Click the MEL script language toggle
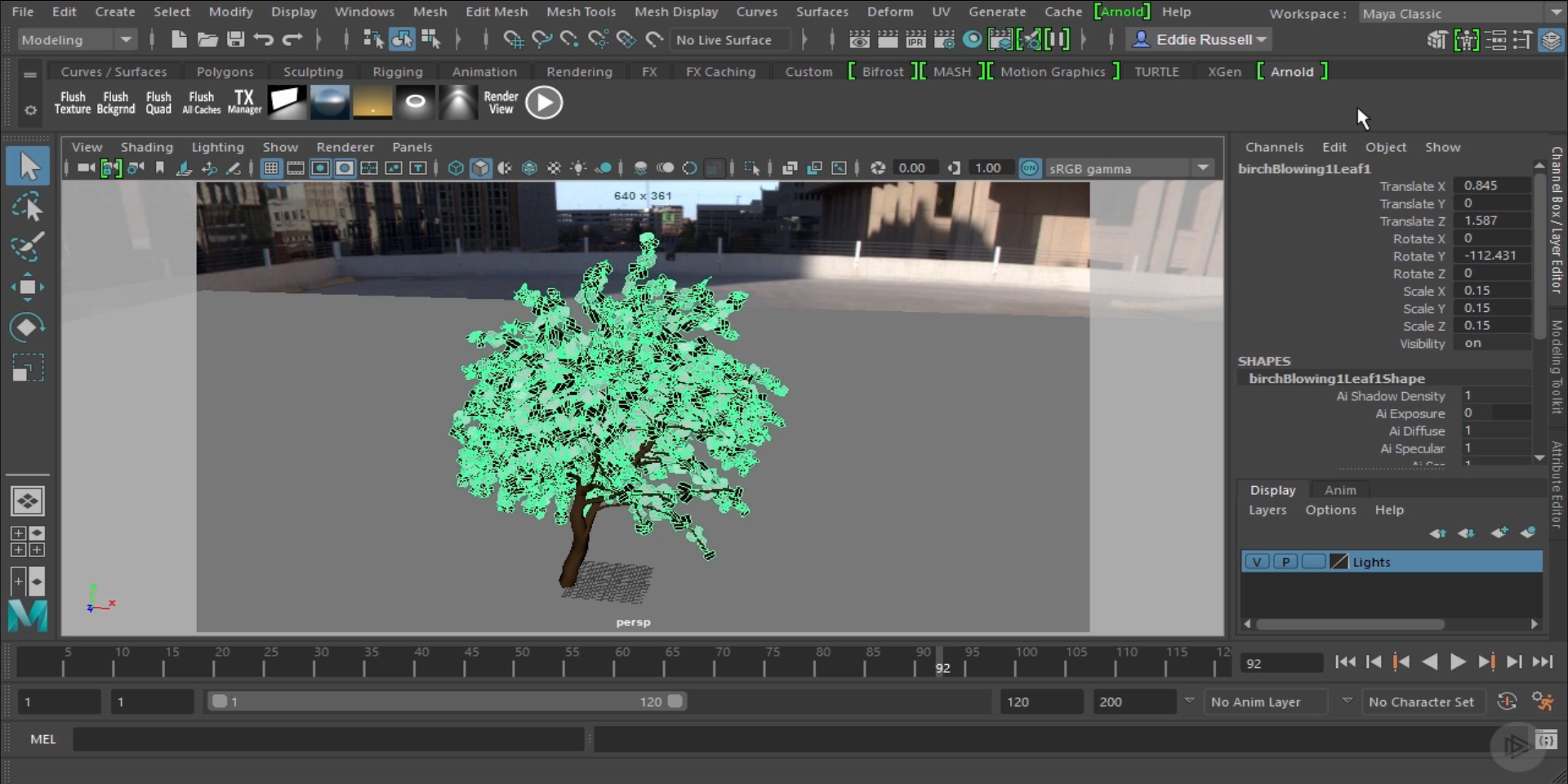This screenshot has height=784, width=1568. click(x=43, y=739)
